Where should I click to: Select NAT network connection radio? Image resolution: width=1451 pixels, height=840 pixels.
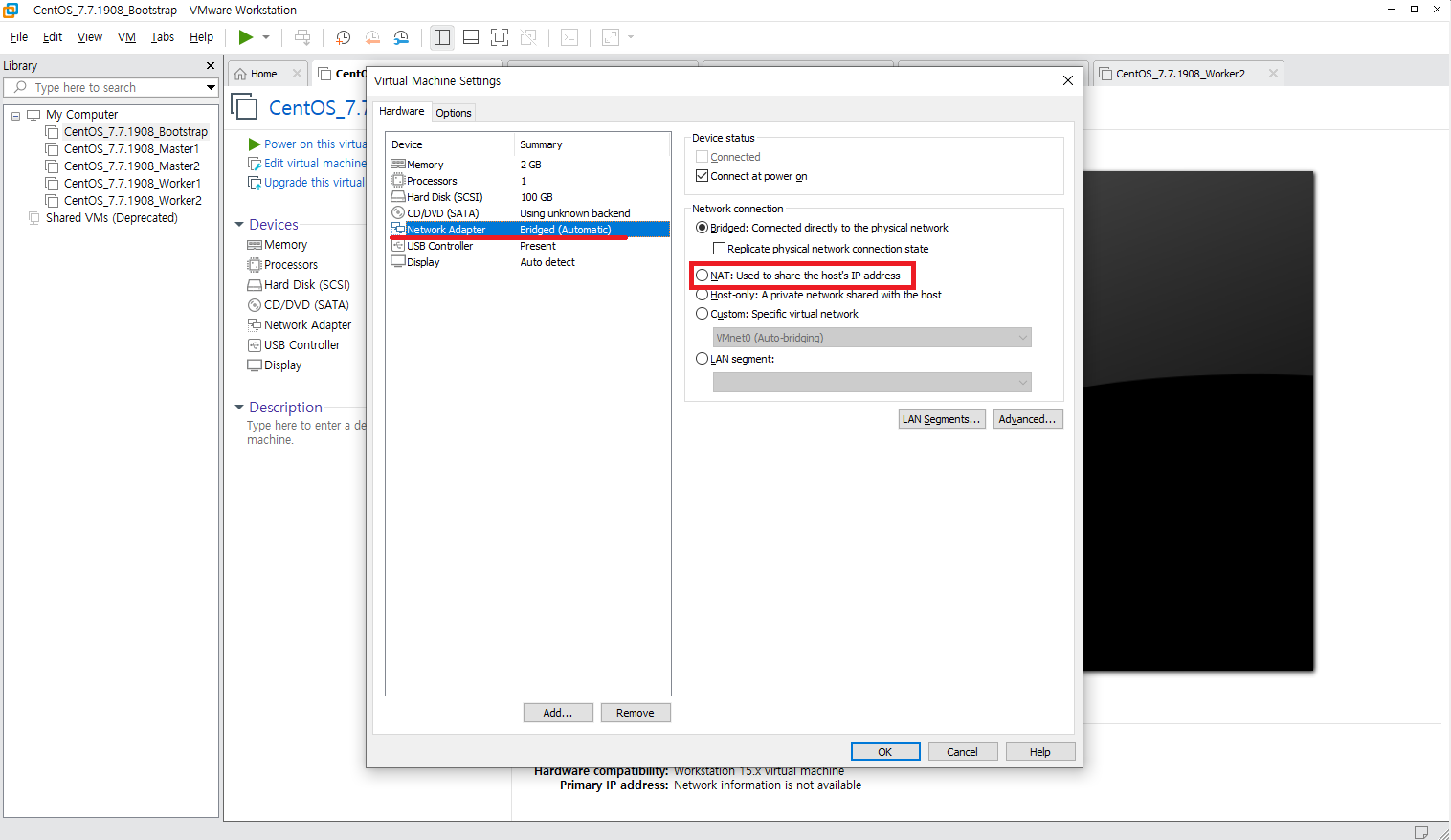[703, 276]
